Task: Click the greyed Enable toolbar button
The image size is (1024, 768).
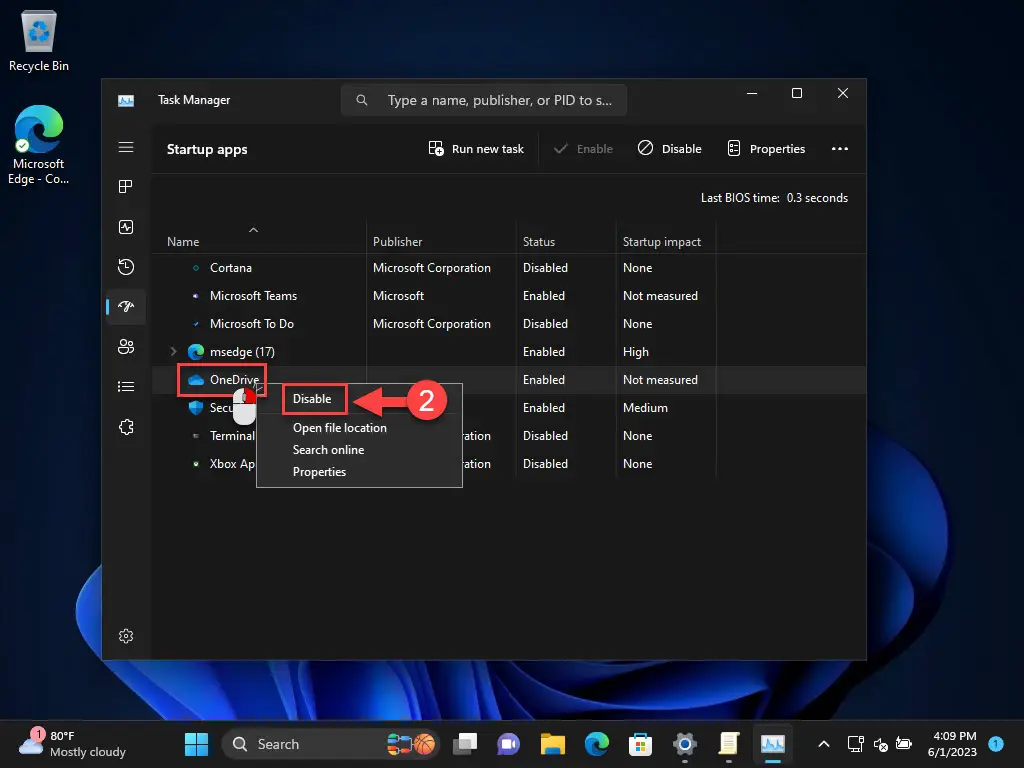Action: pyautogui.click(x=583, y=149)
